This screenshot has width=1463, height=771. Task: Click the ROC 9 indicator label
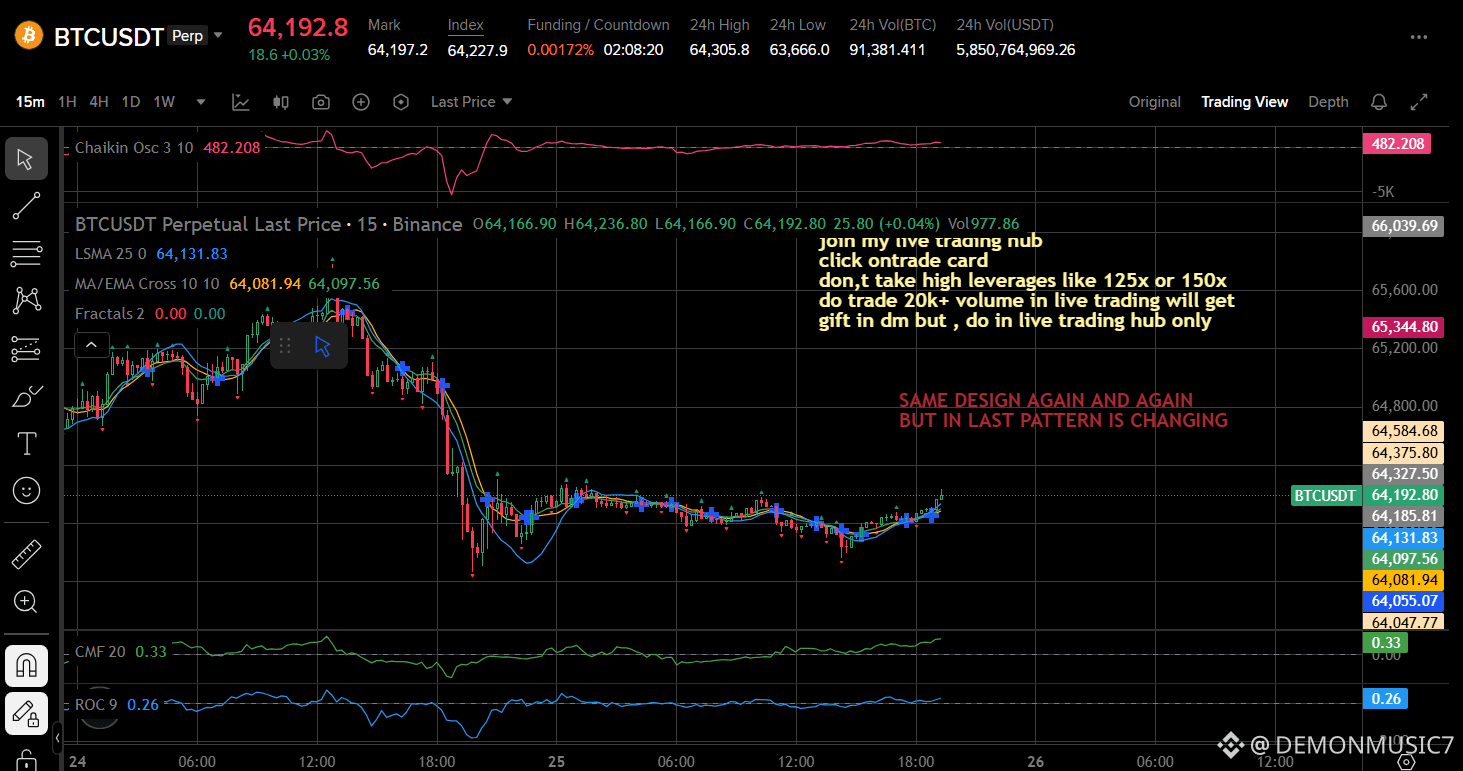pyautogui.click(x=96, y=705)
